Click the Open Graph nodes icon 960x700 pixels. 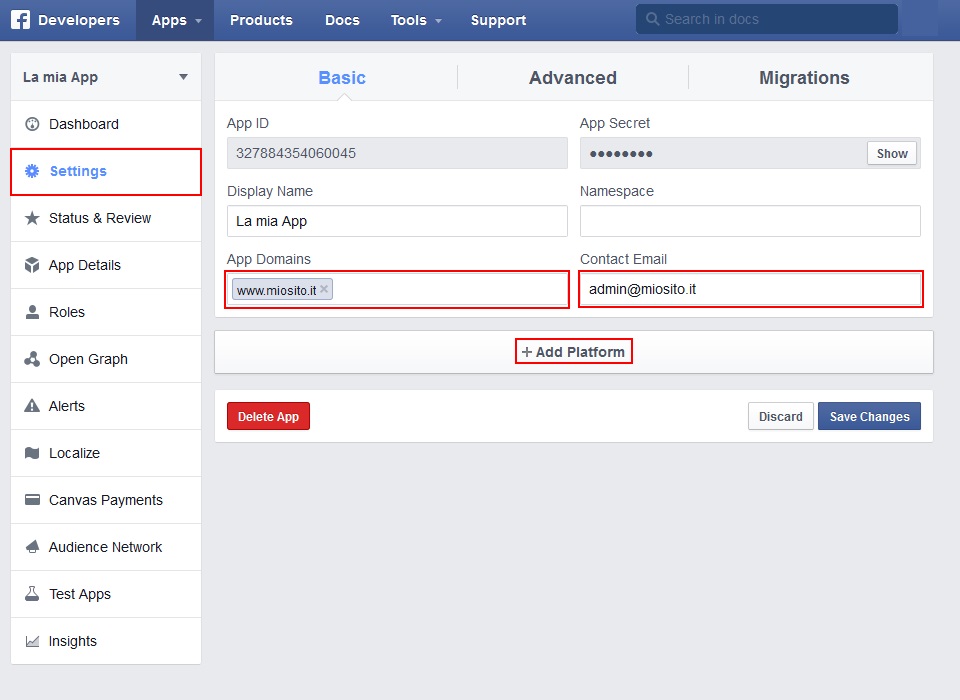point(32,359)
